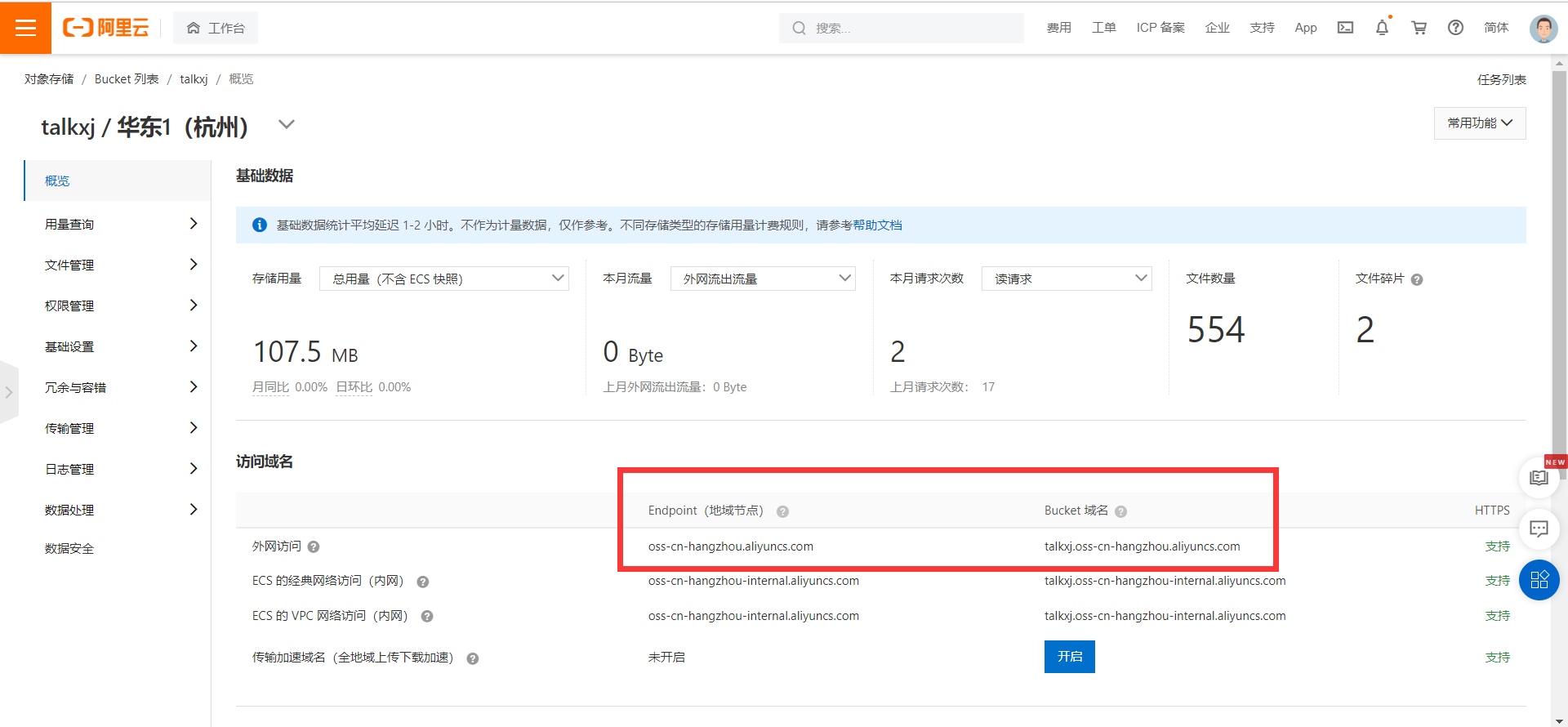Expand the collapsed left side panel arrow

point(8,392)
